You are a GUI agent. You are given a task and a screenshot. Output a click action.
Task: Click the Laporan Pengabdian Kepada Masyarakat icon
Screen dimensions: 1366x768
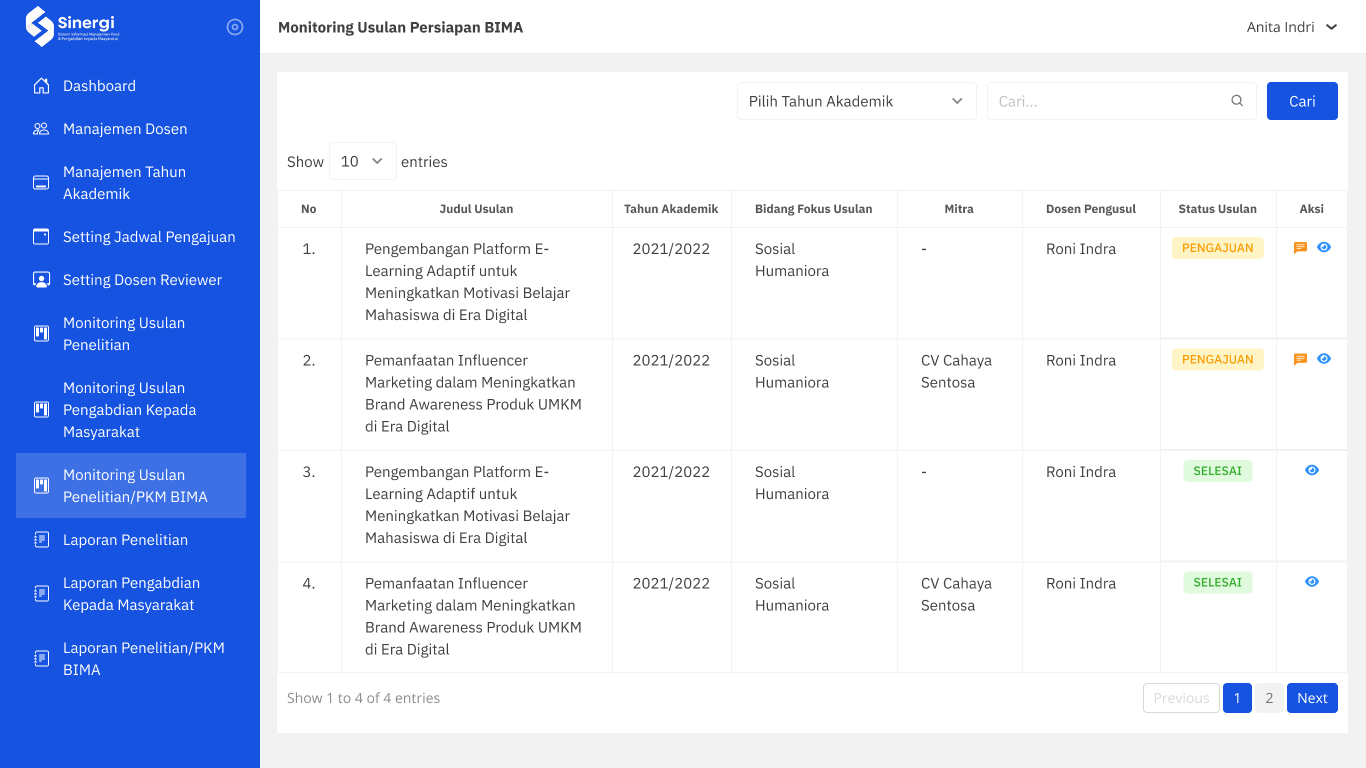[41, 594]
